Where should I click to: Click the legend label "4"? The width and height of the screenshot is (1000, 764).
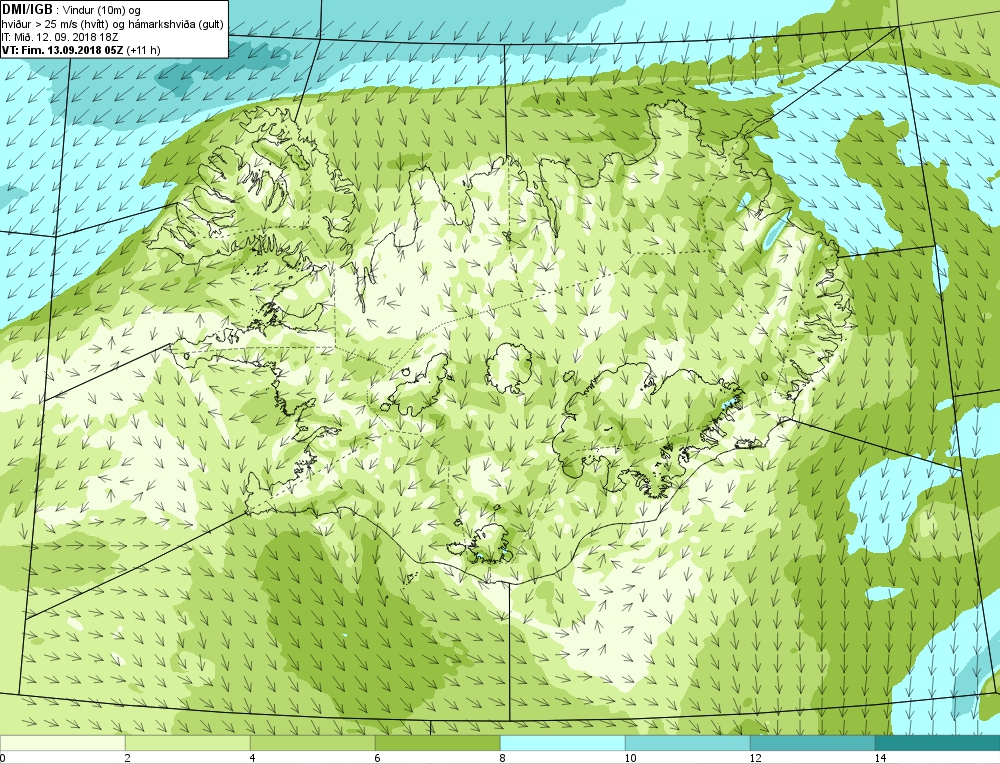pos(253,758)
